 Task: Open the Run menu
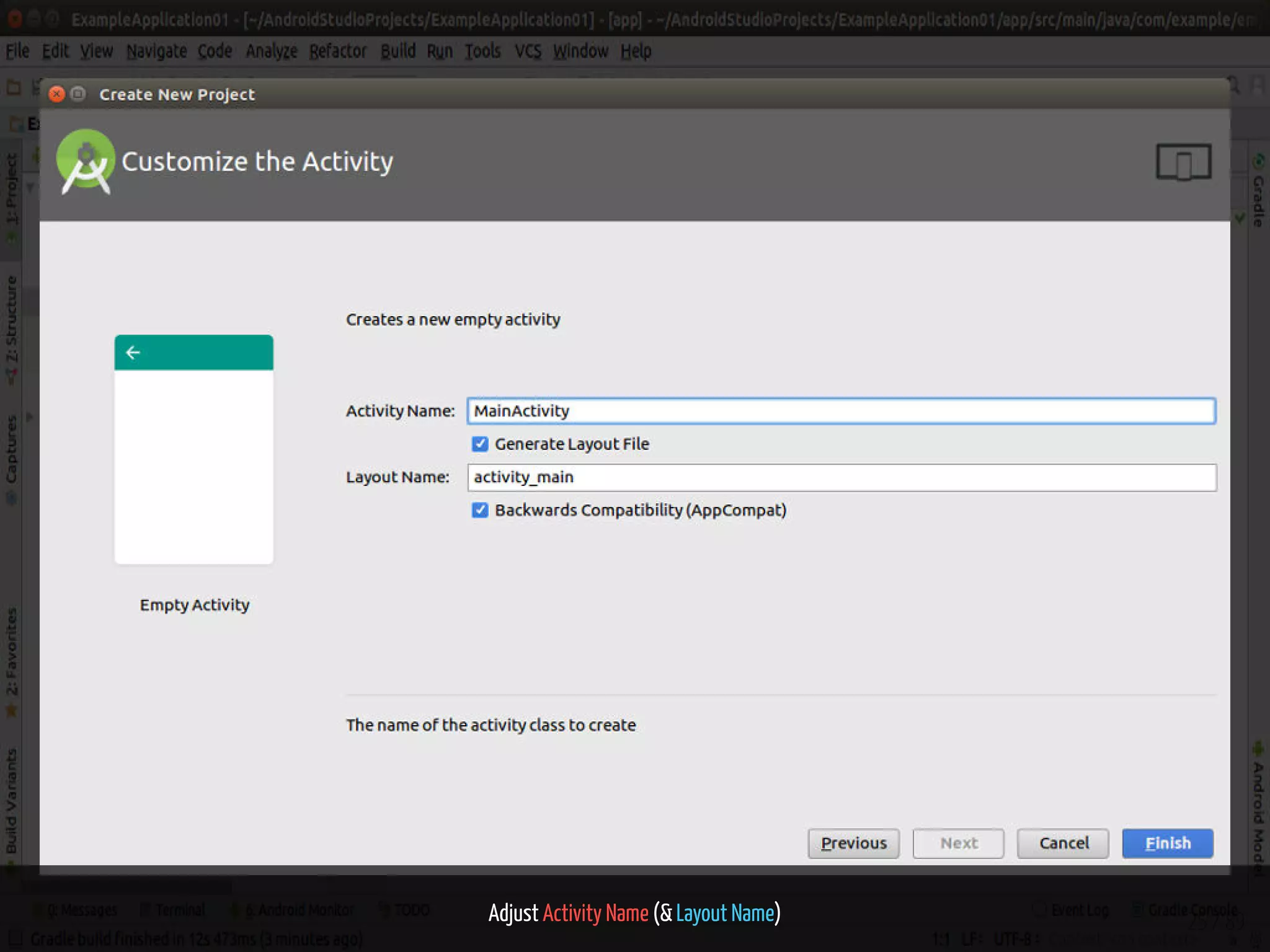coord(440,51)
